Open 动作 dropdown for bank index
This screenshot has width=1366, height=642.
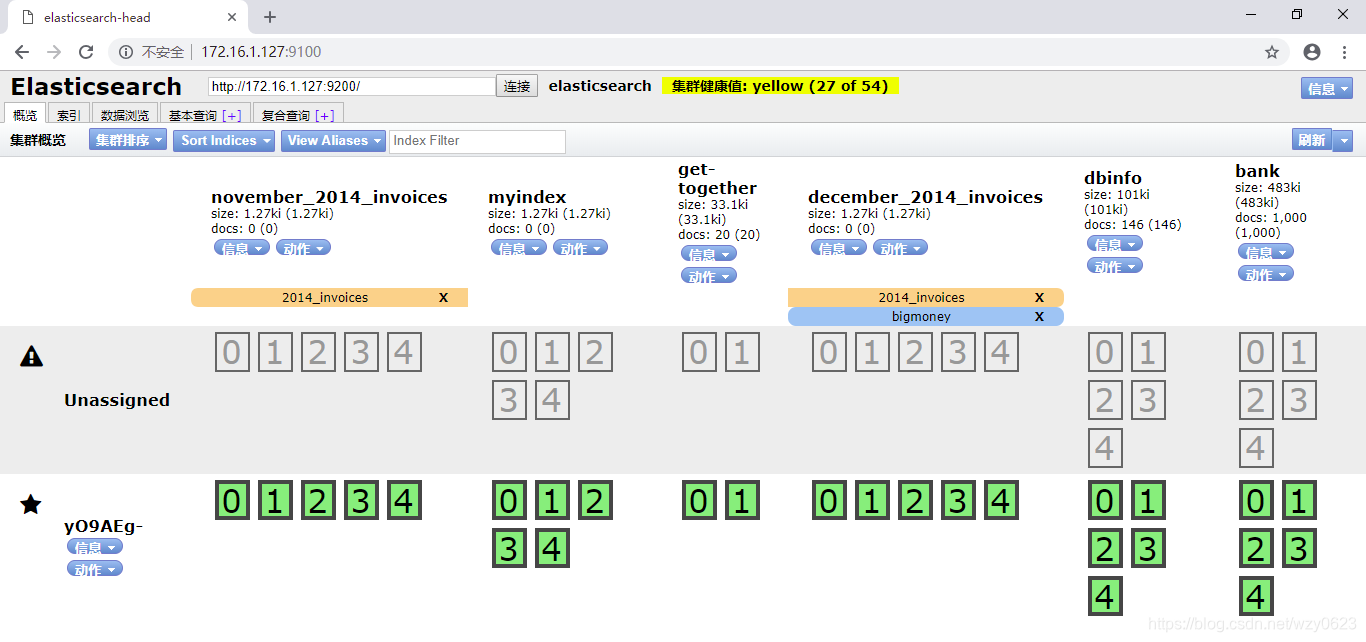(1266, 274)
